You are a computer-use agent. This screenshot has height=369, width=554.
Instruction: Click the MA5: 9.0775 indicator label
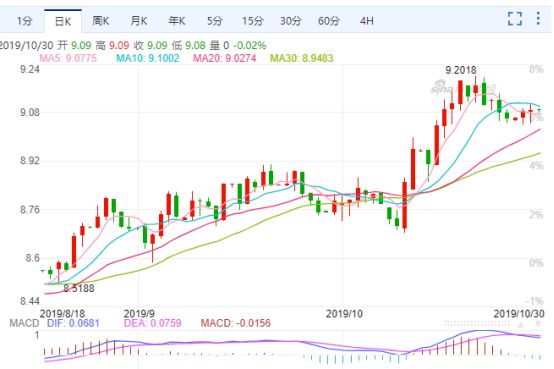[x=68, y=58]
